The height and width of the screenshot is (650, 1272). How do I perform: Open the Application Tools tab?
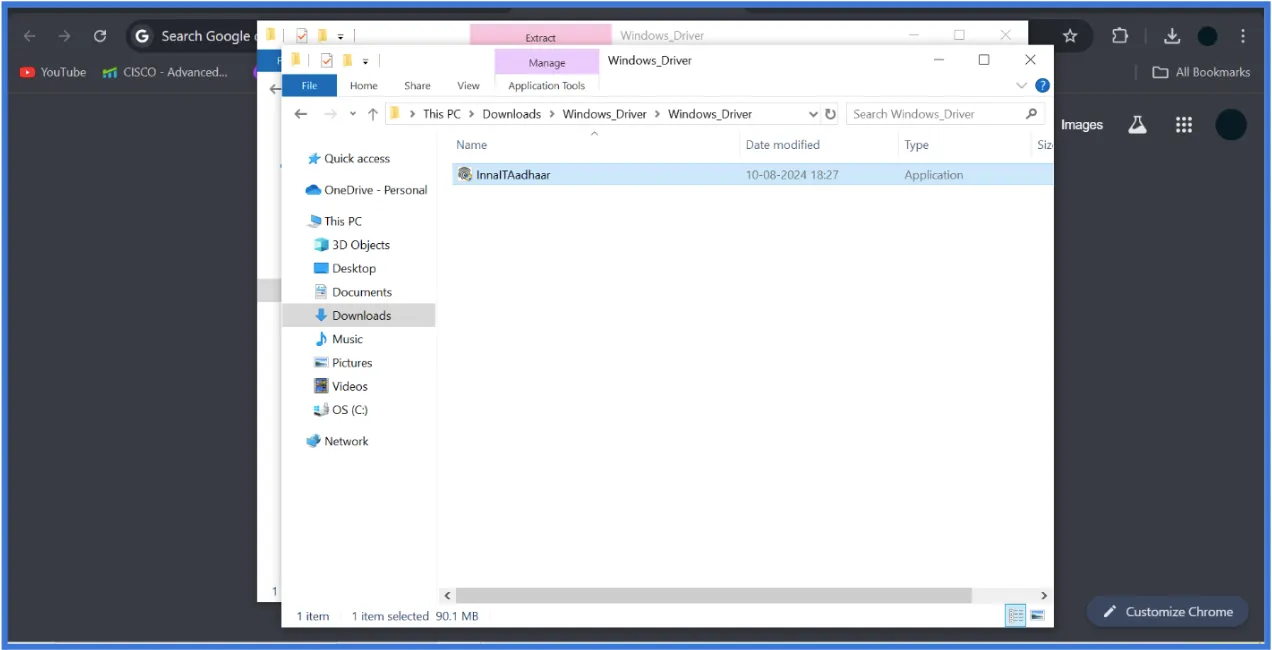click(x=547, y=86)
